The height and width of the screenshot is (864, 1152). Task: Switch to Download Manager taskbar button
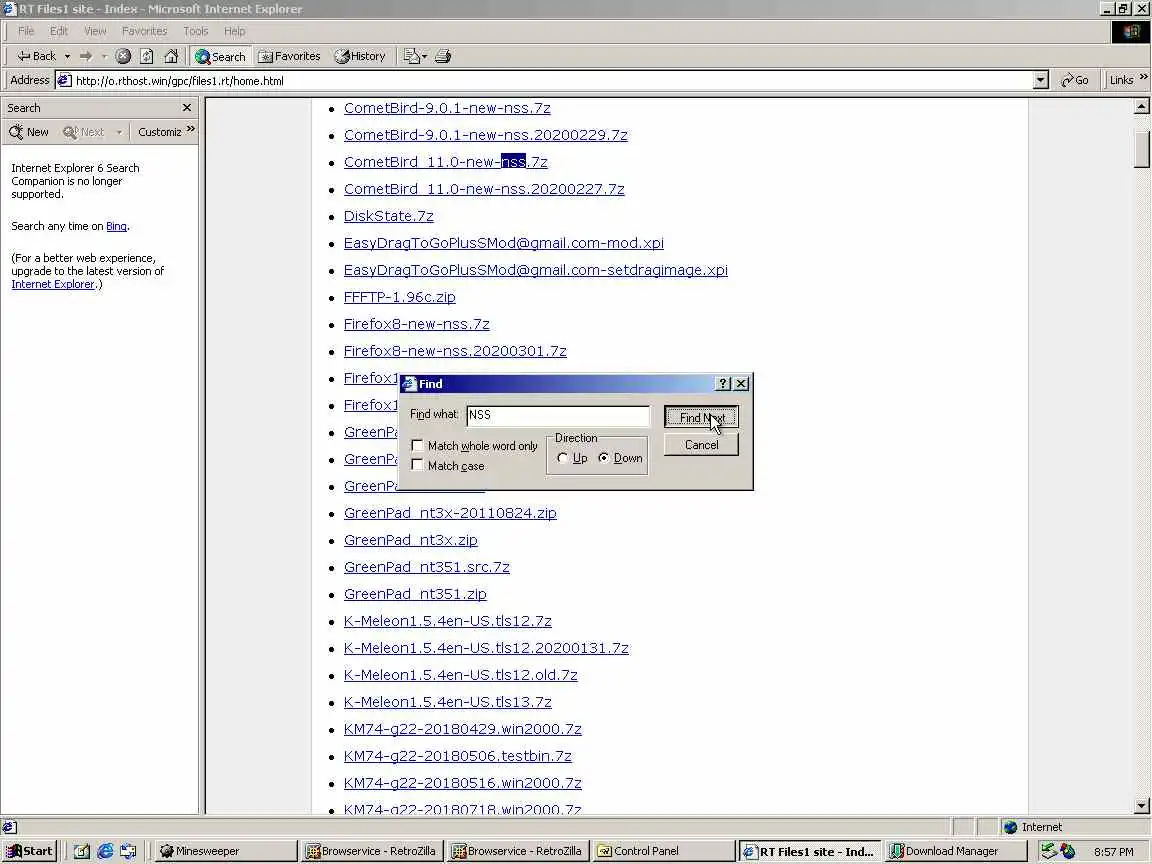(x=956, y=851)
